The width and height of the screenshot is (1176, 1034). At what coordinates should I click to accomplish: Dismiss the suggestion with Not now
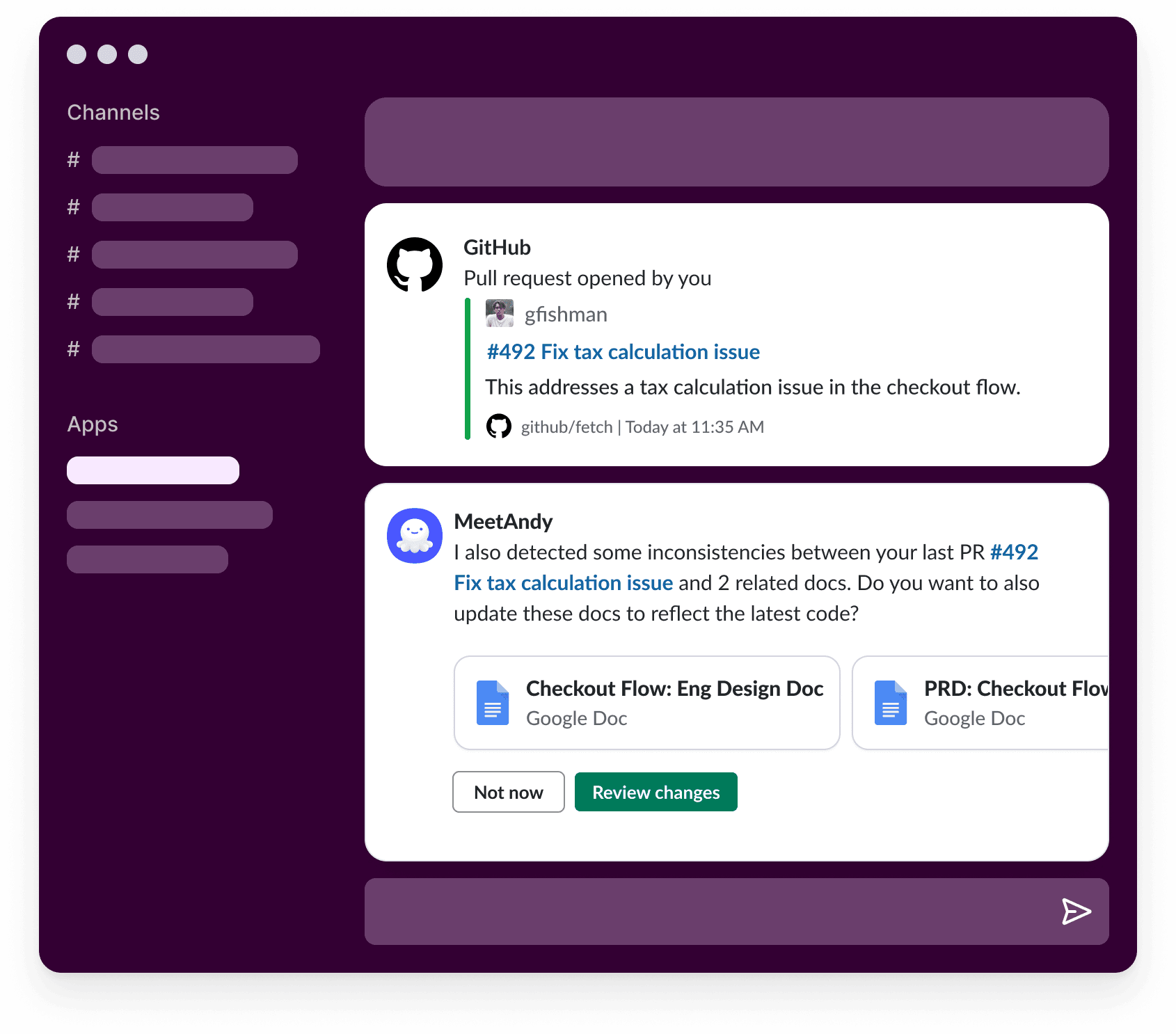coord(509,792)
